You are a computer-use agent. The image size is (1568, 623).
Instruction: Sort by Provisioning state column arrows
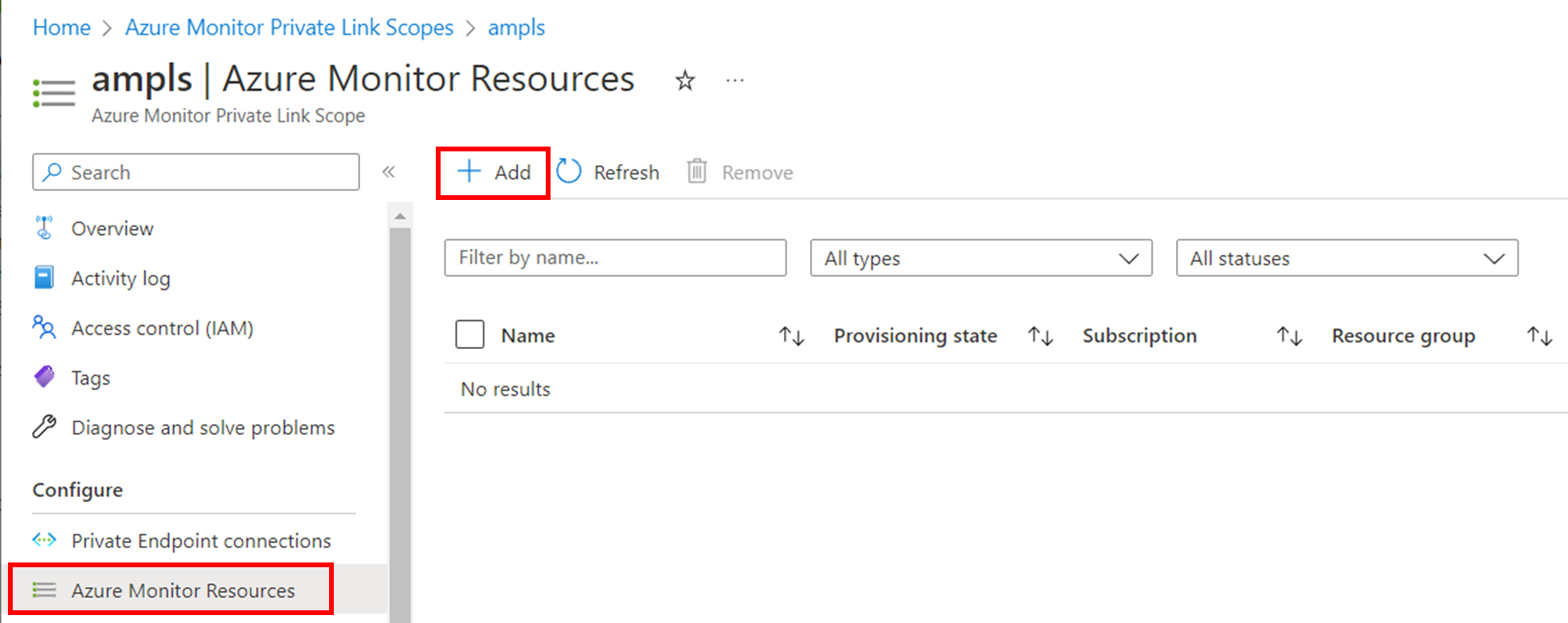1041,336
